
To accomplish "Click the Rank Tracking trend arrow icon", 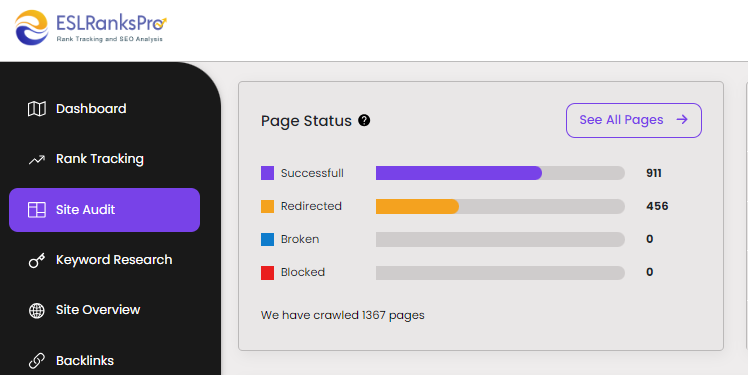I will pos(37,159).
